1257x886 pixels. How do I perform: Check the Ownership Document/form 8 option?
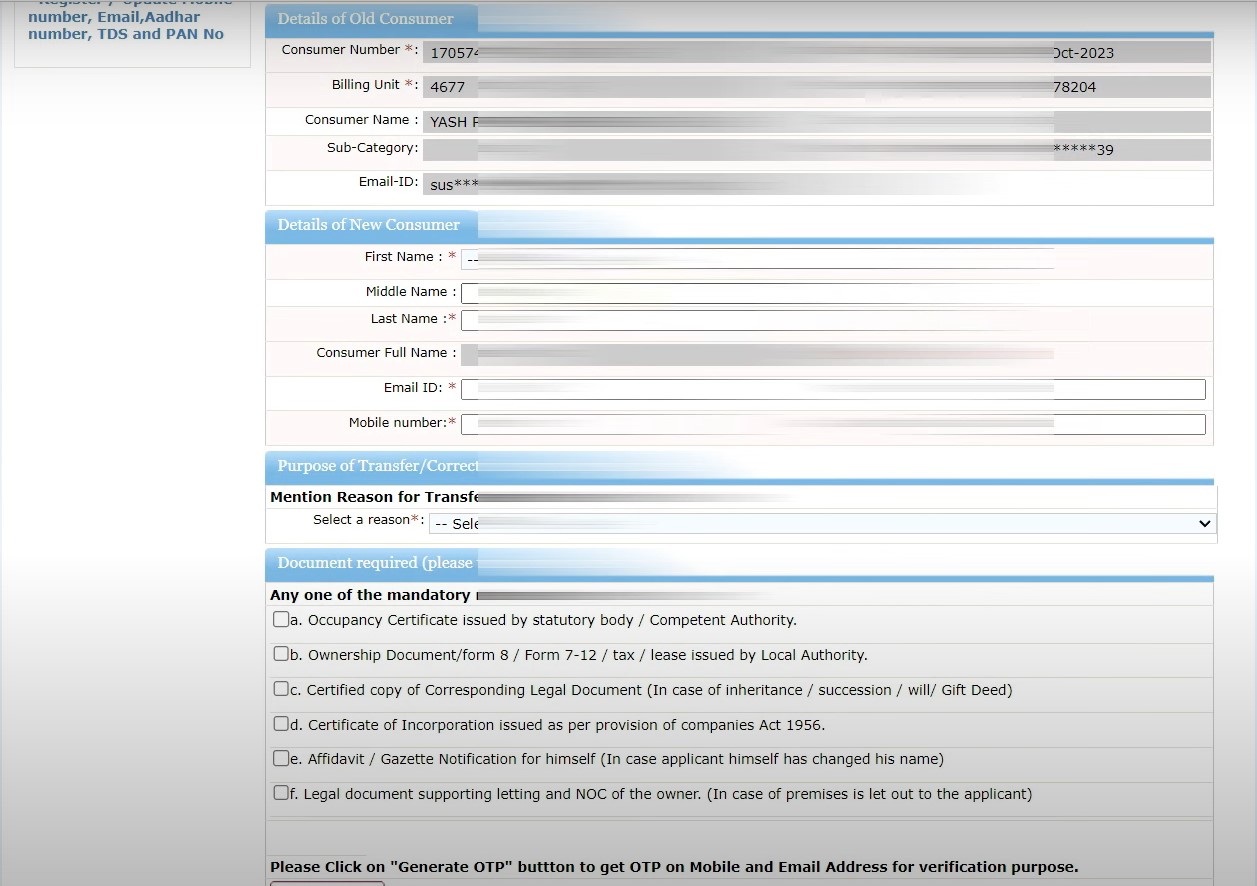click(x=282, y=654)
